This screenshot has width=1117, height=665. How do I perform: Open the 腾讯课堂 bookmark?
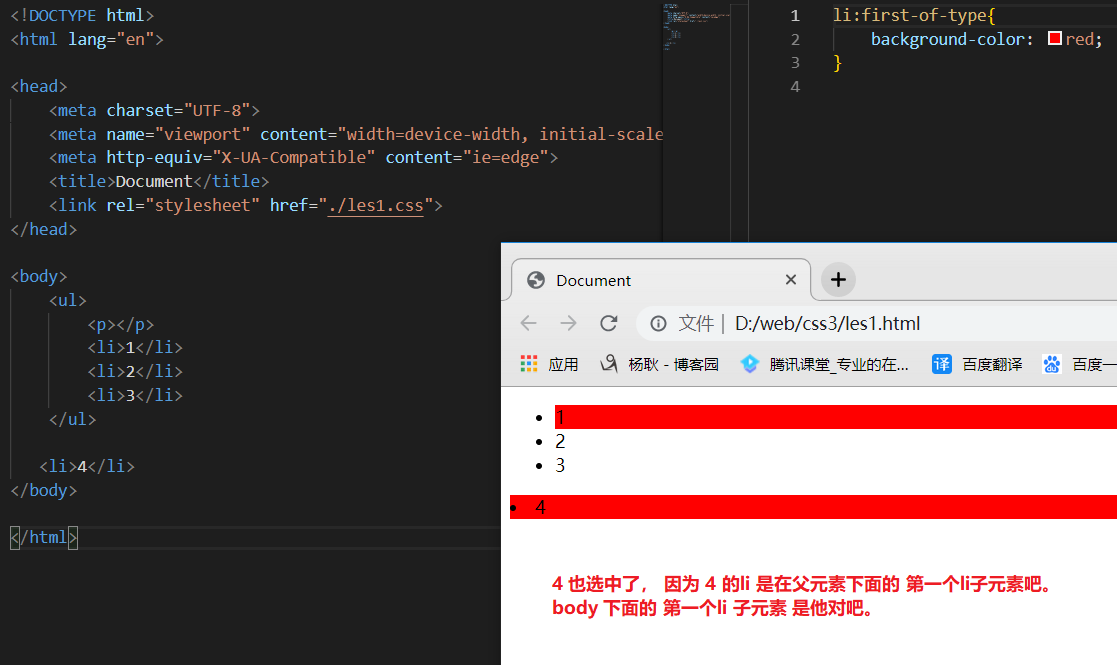click(x=825, y=364)
